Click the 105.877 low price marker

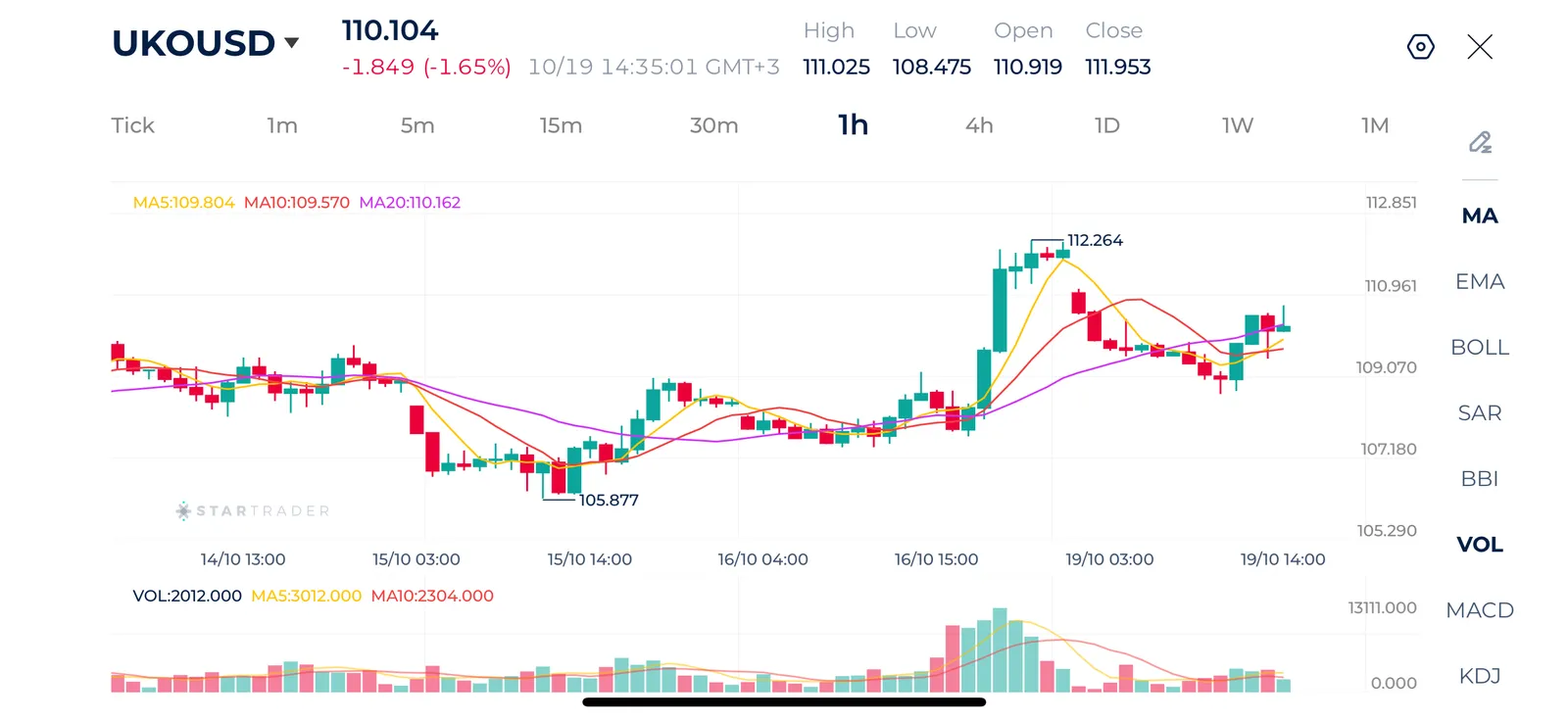tap(609, 500)
